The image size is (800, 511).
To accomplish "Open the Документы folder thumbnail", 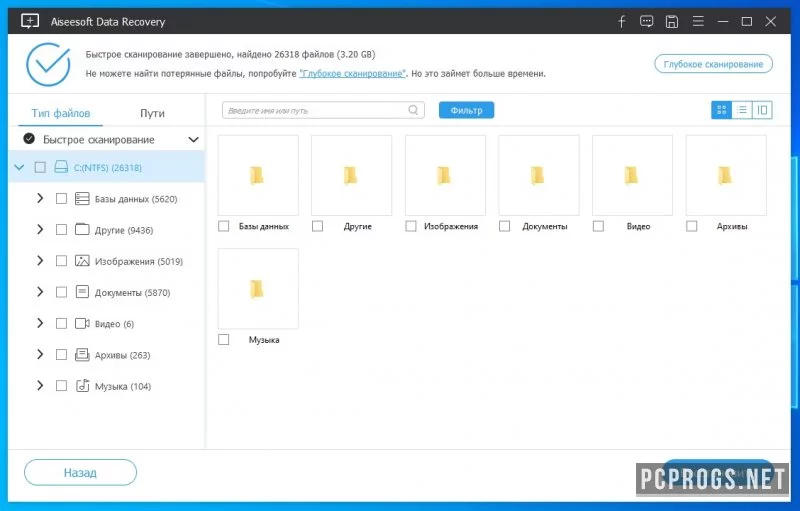I will pyautogui.click(x=539, y=175).
